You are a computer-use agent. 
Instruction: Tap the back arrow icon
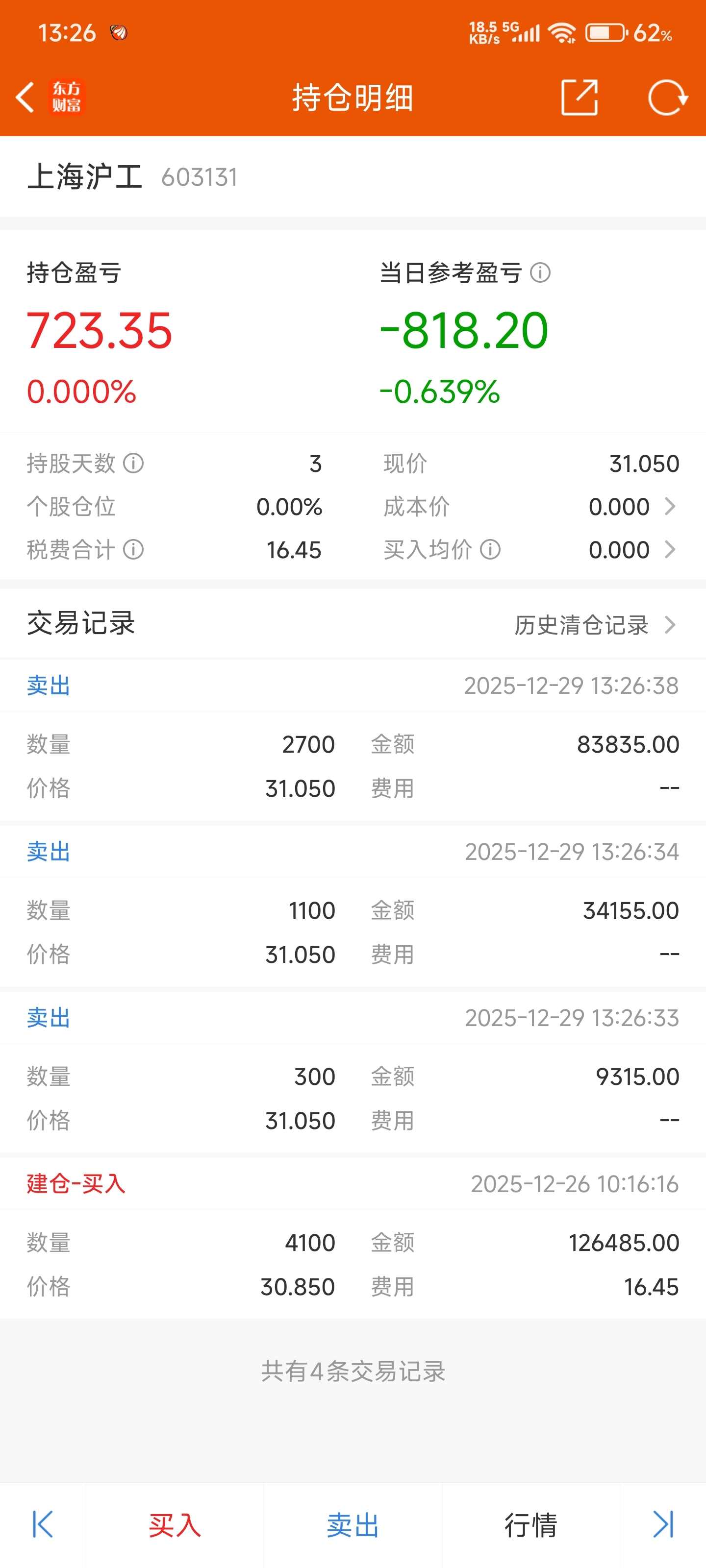pyautogui.click(x=25, y=98)
